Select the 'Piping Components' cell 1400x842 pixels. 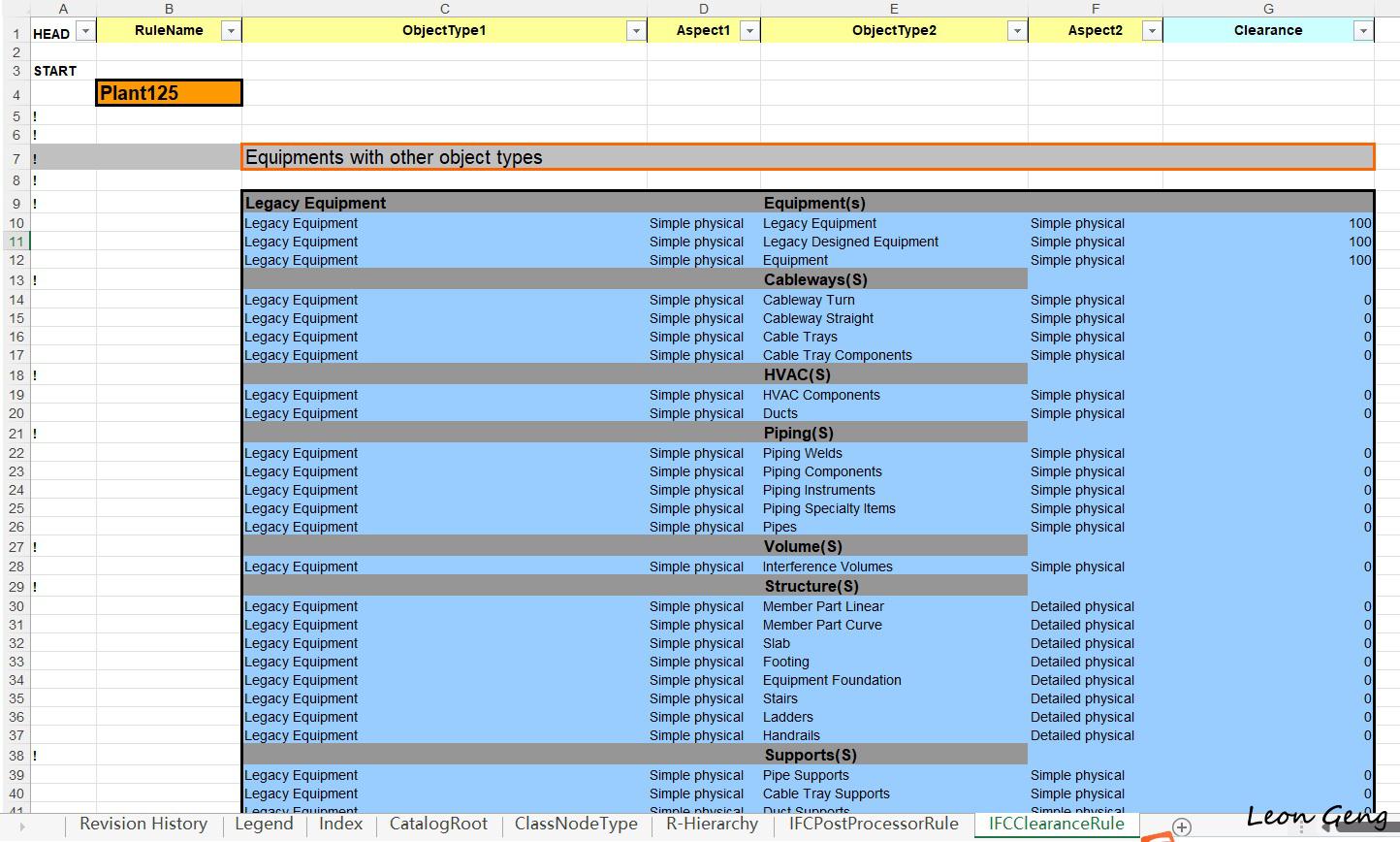(894, 471)
